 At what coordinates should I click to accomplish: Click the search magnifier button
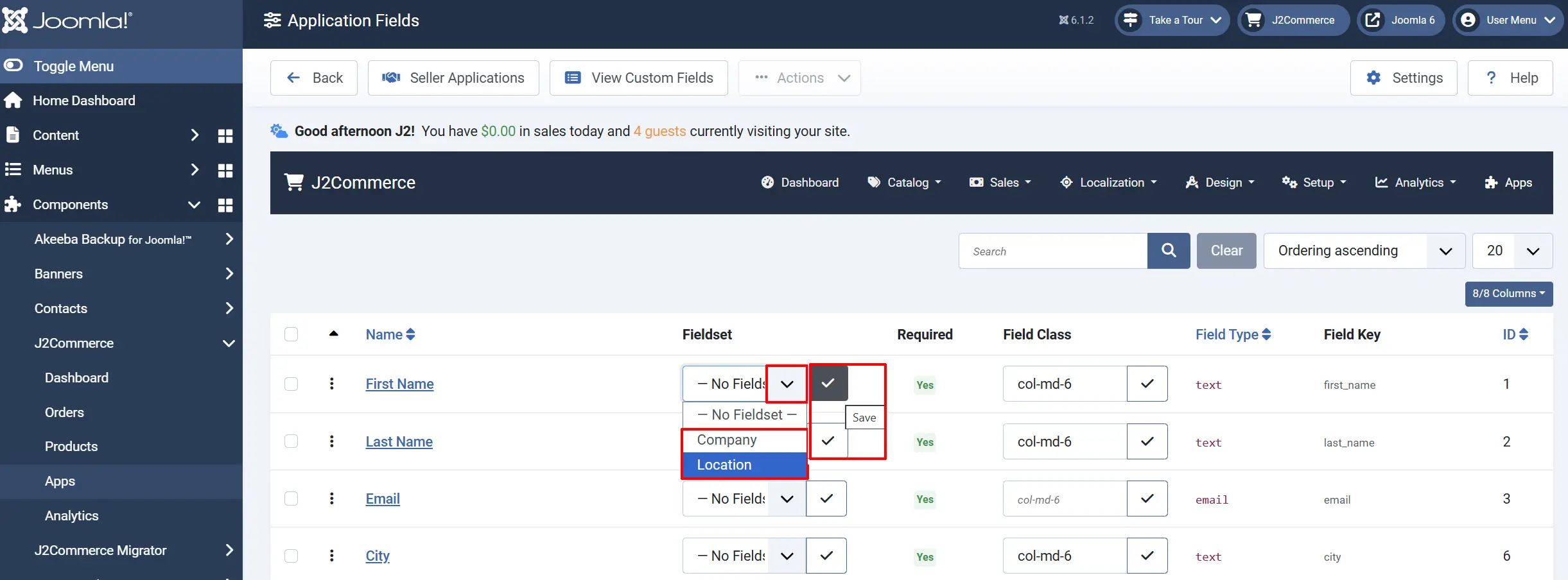coord(1169,251)
